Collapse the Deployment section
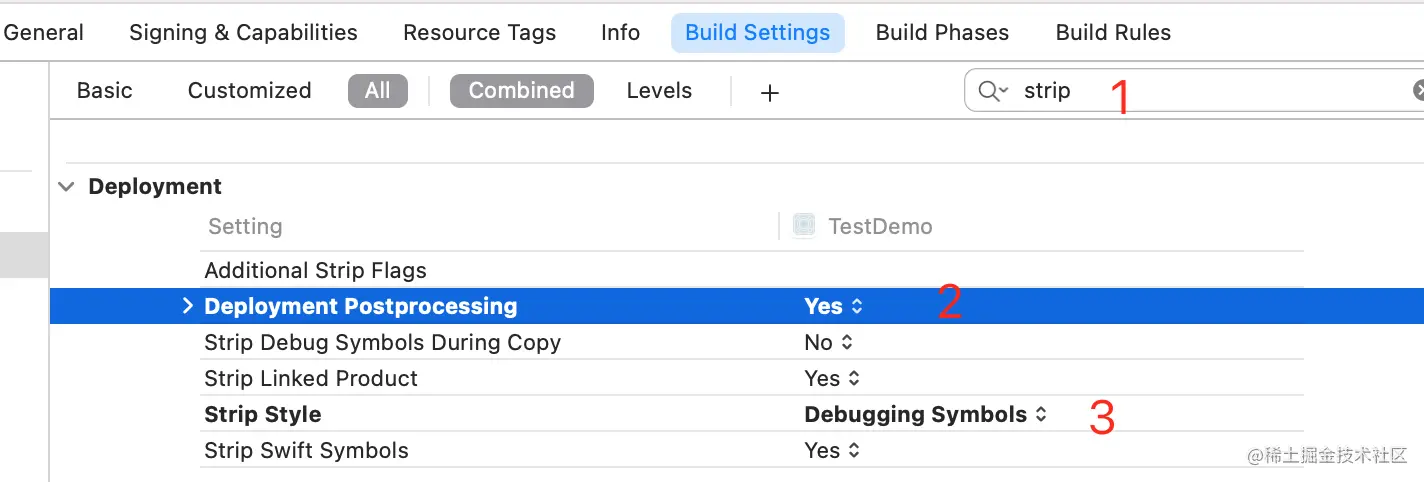1424x482 pixels. point(66,187)
